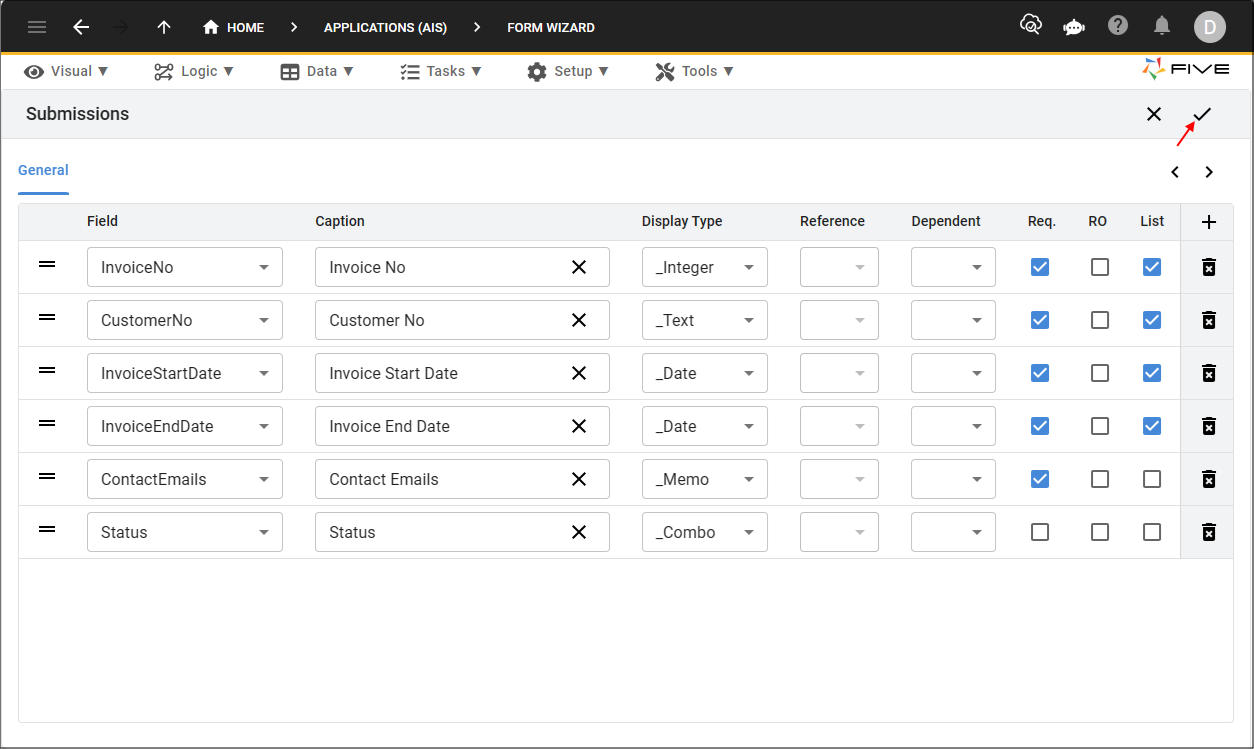Click APPLICATIONS (AIS) breadcrumb link
The width and height of the screenshot is (1254, 749).
[x=385, y=27]
